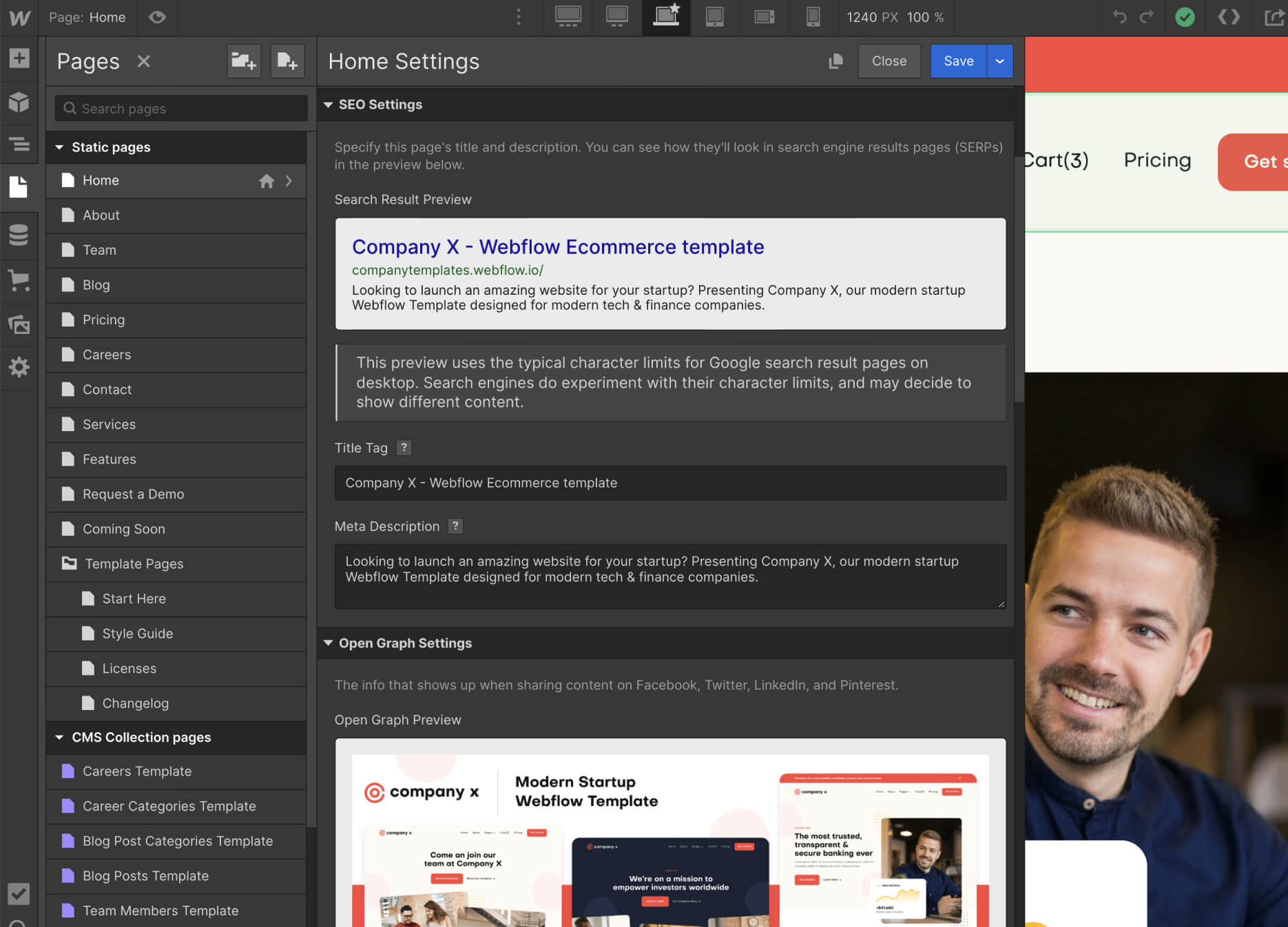Save the Home page settings

957,61
